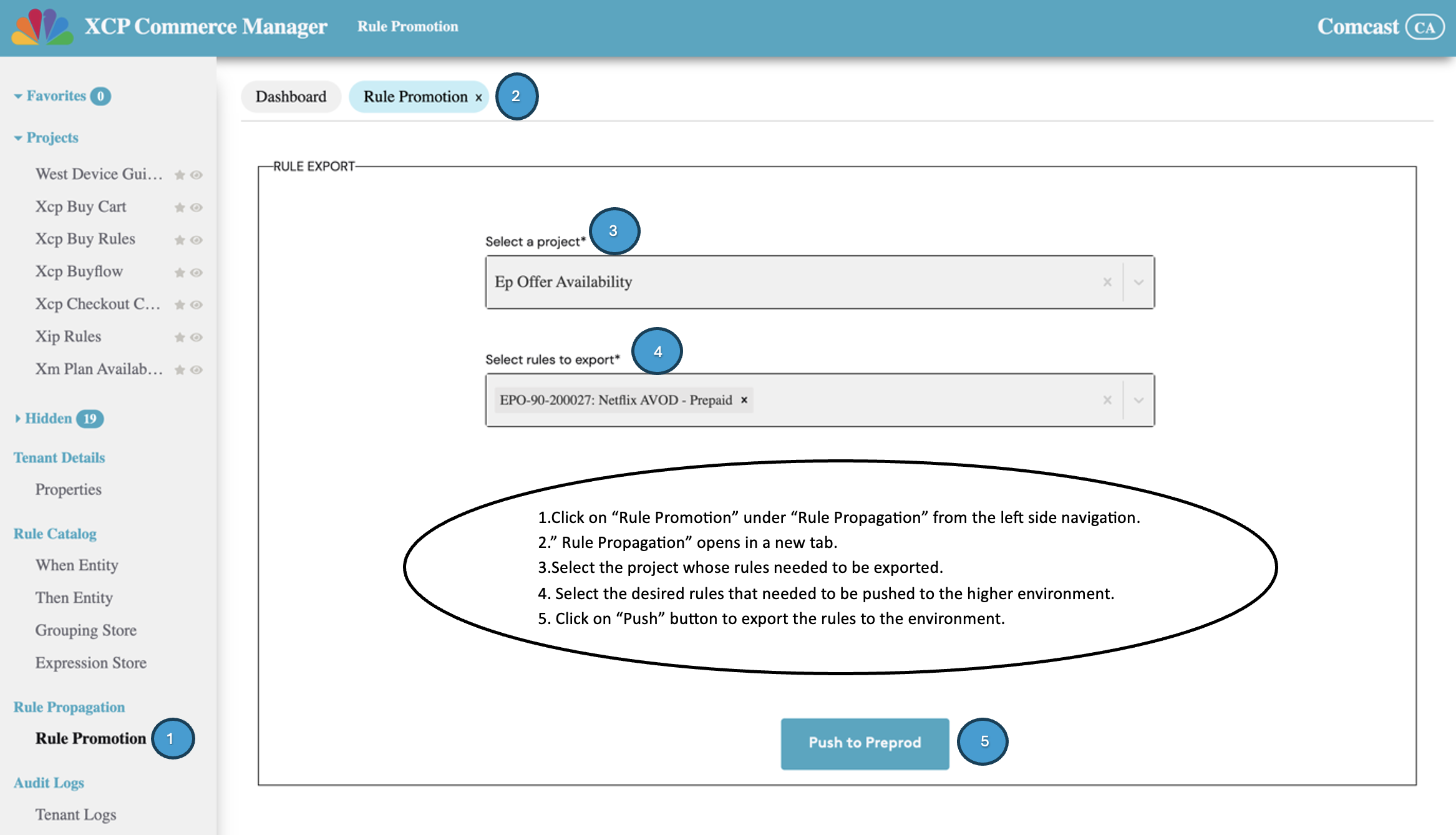Viewport: 1456px width, 835px height.
Task: Open the Xip Rules project
Action: pyautogui.click(x=68, y=336)
